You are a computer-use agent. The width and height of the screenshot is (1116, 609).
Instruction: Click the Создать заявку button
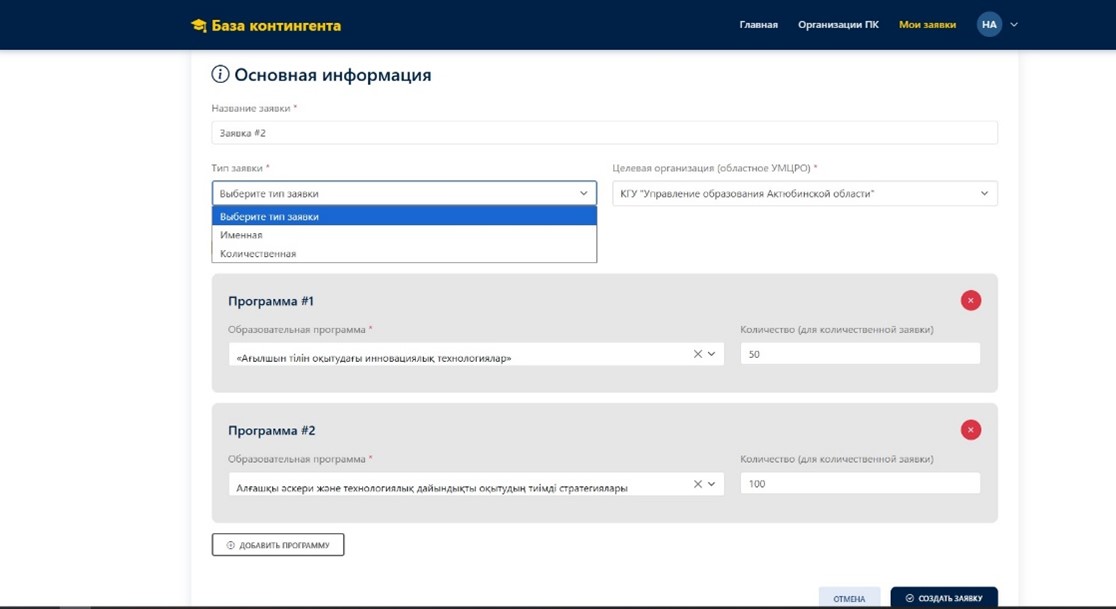(x=943, y=598)
